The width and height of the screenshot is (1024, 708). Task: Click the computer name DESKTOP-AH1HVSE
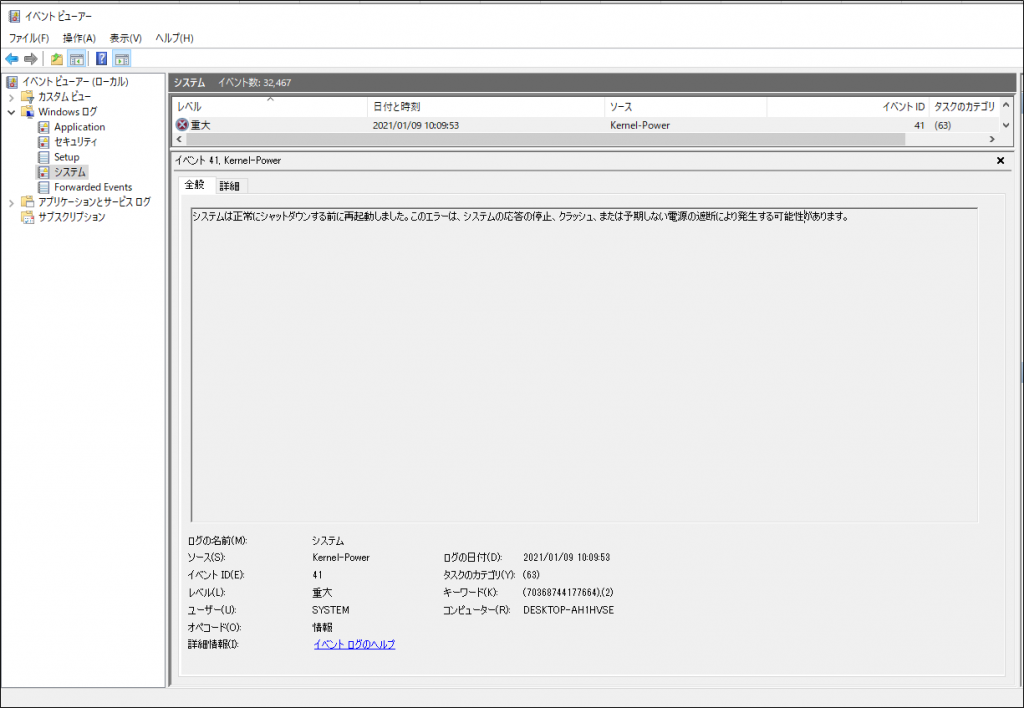tap(569, 610)
